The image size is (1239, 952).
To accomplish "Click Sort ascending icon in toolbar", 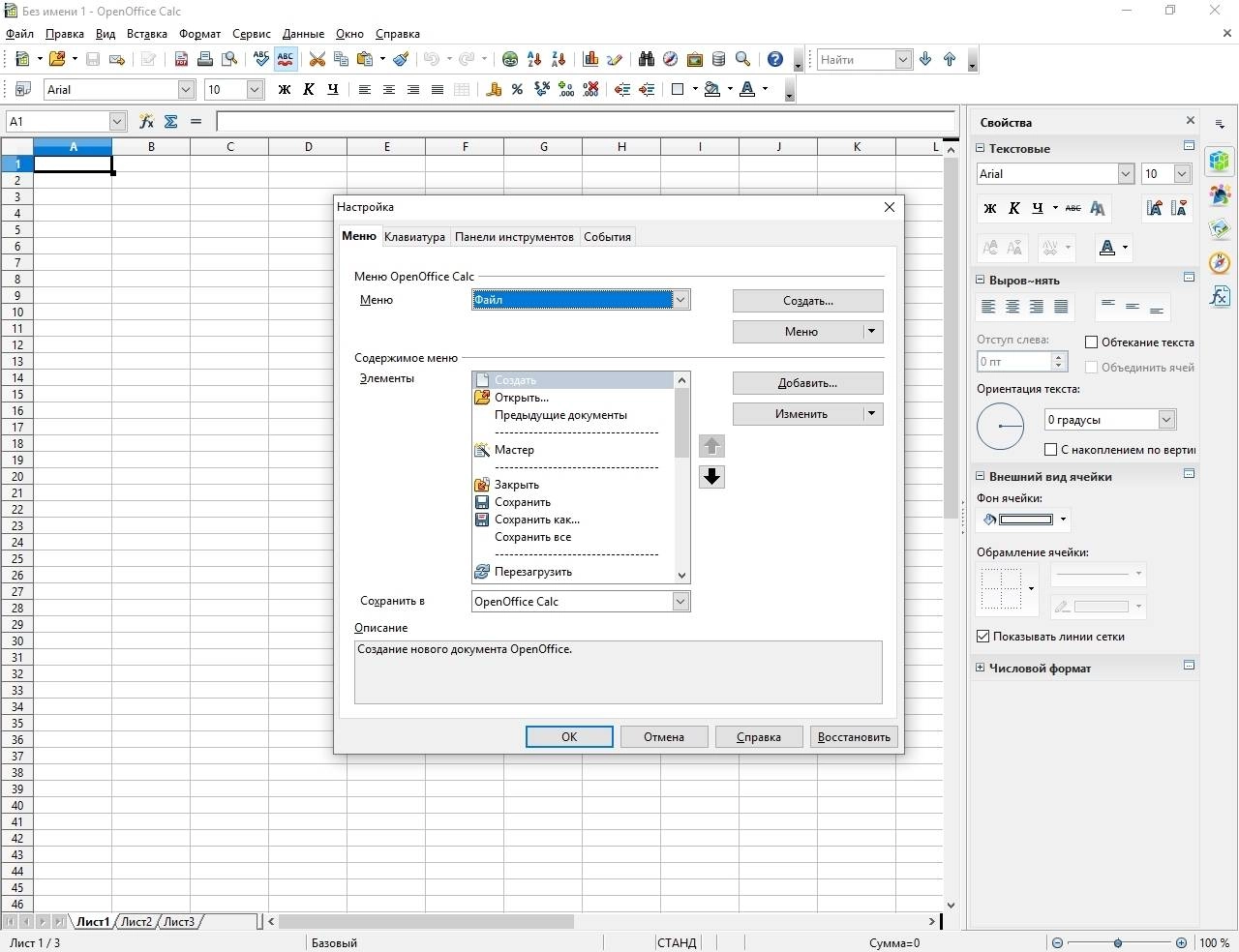I will point(534,59).
